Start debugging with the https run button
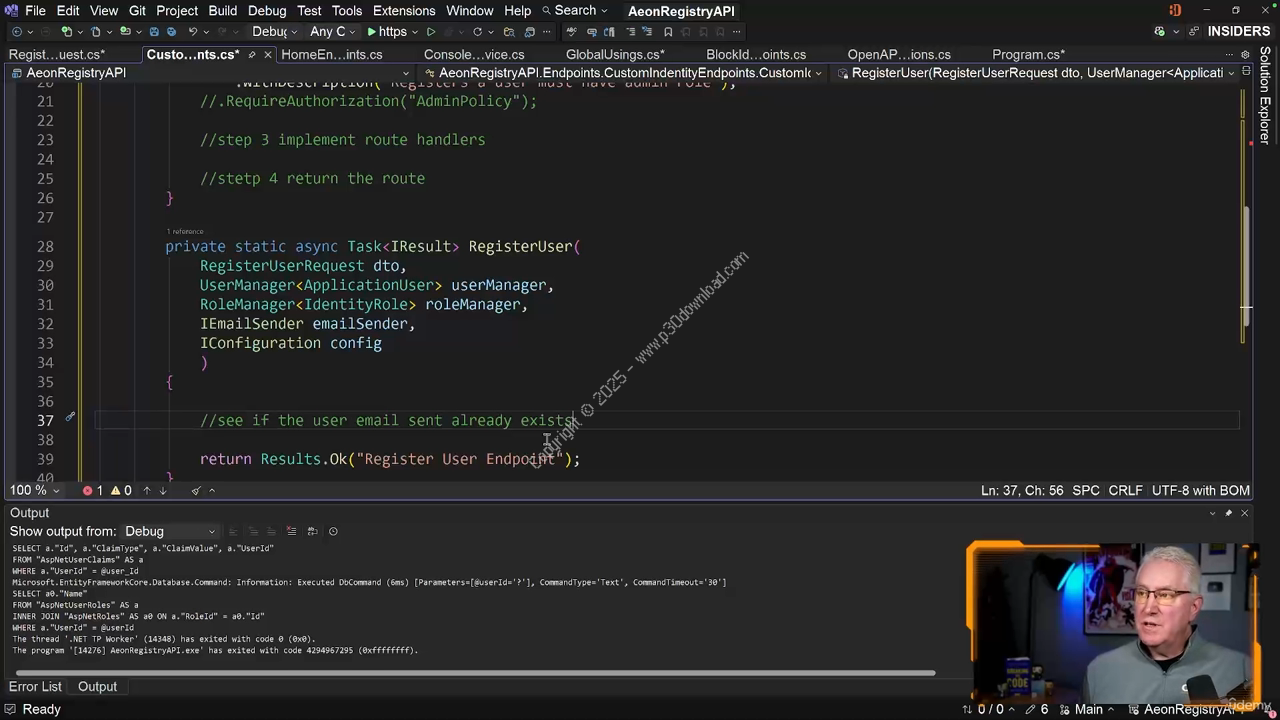The width and height of the screenshot is (1280, 720). 387,32
